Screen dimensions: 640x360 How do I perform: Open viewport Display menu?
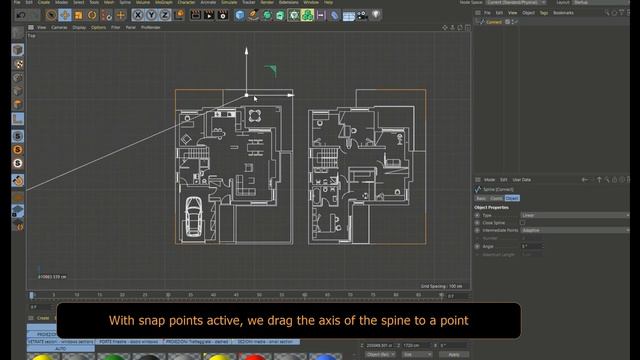[79, 27]
